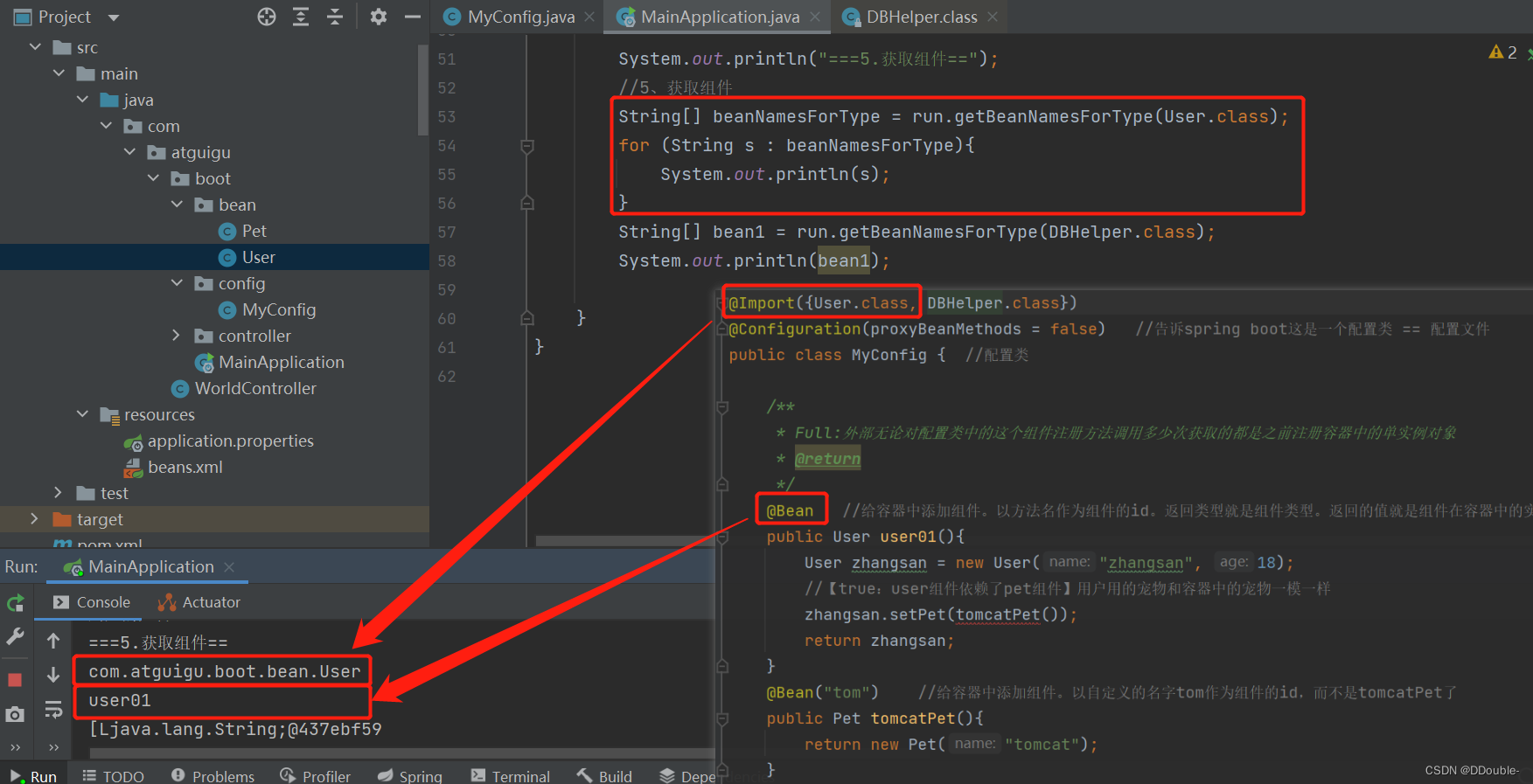Expand the target folder
Viewport: 1533px width, 784px height.
coord(35,519)
